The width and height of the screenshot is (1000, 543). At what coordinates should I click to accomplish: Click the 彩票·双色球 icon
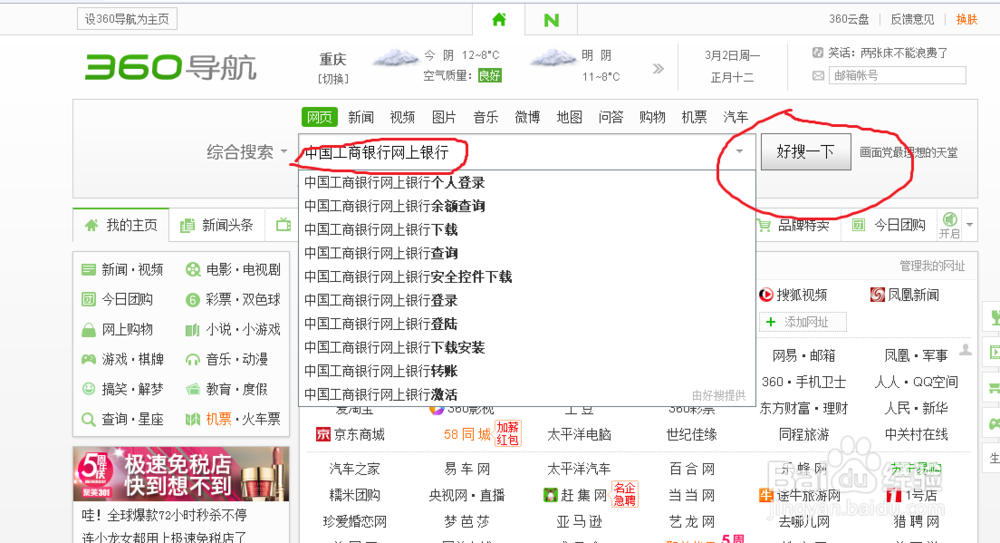193,300
